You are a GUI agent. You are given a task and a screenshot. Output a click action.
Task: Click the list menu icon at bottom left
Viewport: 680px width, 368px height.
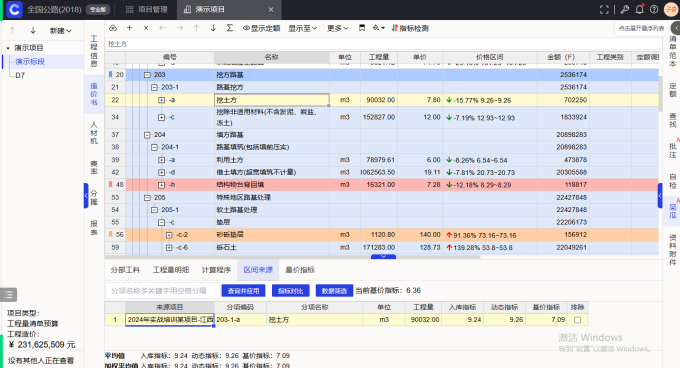coord(9,295)
